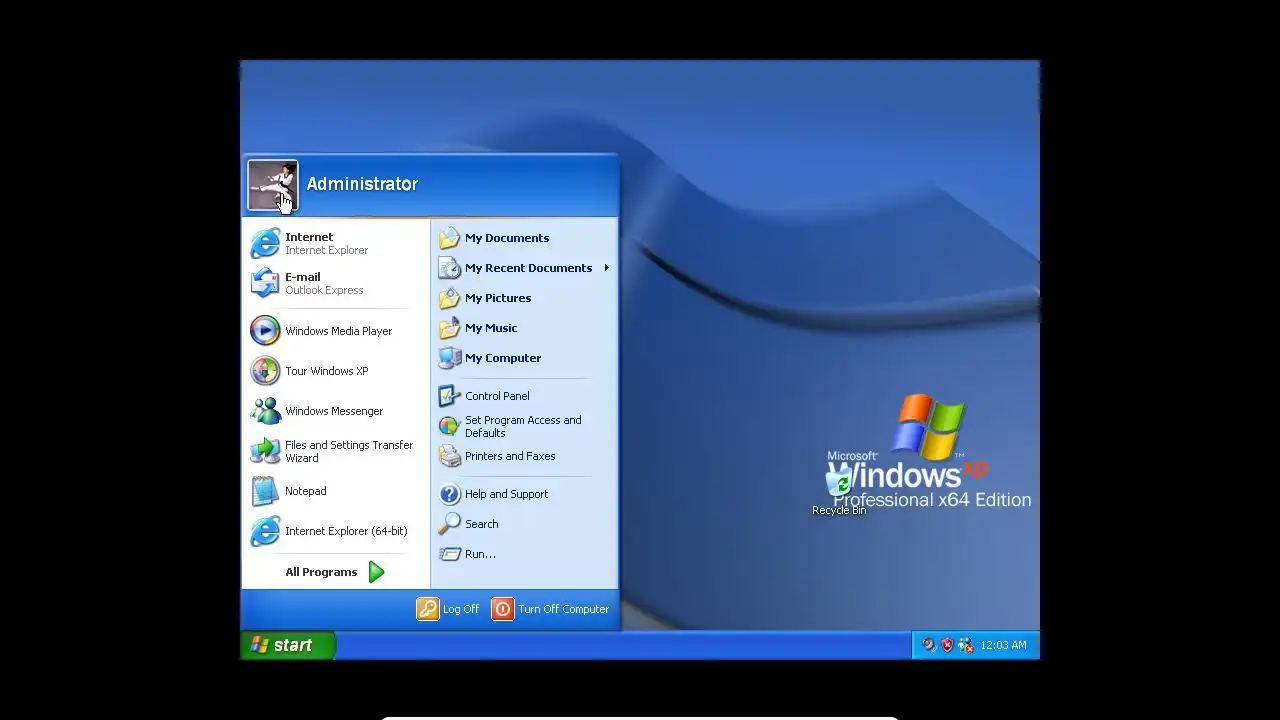This screenshot has width=1280, height=720.
Task: Click the Search magnifier icon
Action: pos(449,523)
